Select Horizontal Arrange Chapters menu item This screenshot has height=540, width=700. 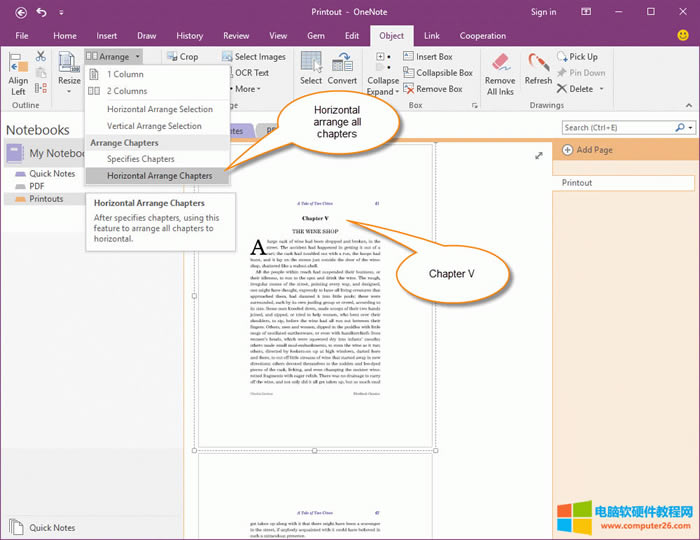[159, 176]
